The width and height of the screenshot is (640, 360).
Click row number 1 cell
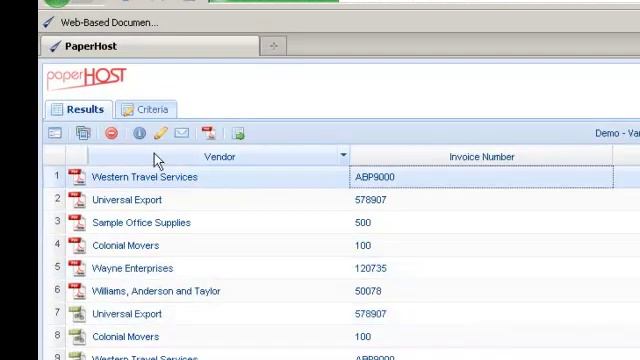[x=55, y=177]
